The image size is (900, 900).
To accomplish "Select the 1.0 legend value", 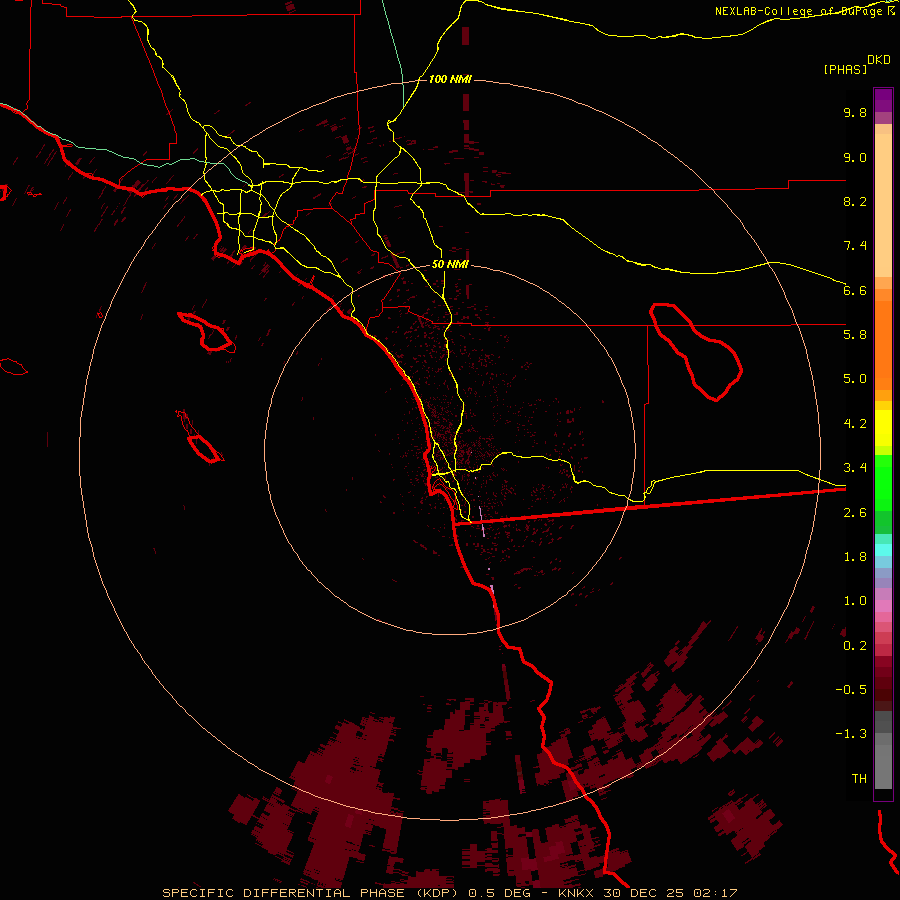I will tap(855, 601).
